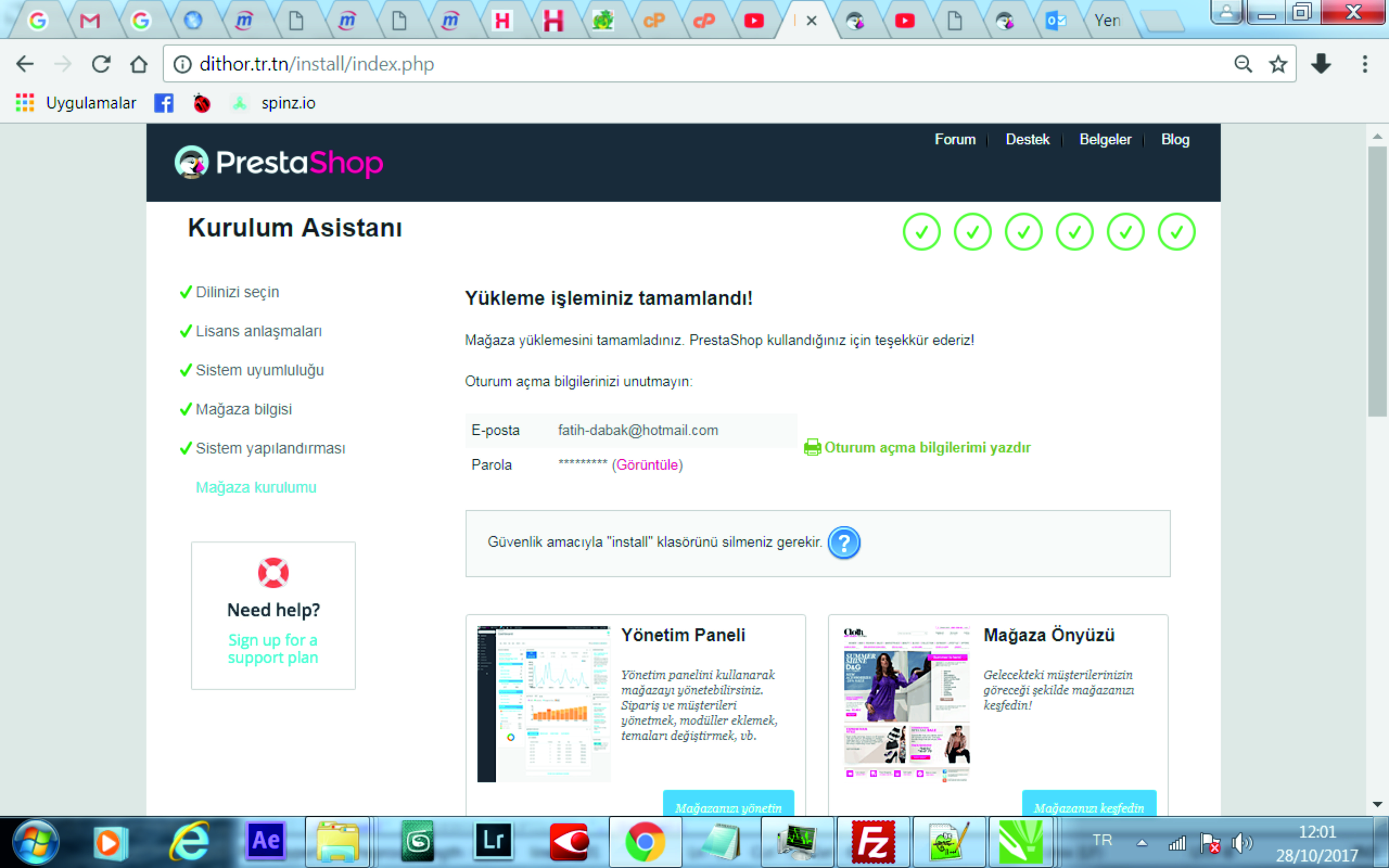
Task: Switch to the first cPanel tab
Action: coord(654,21)
